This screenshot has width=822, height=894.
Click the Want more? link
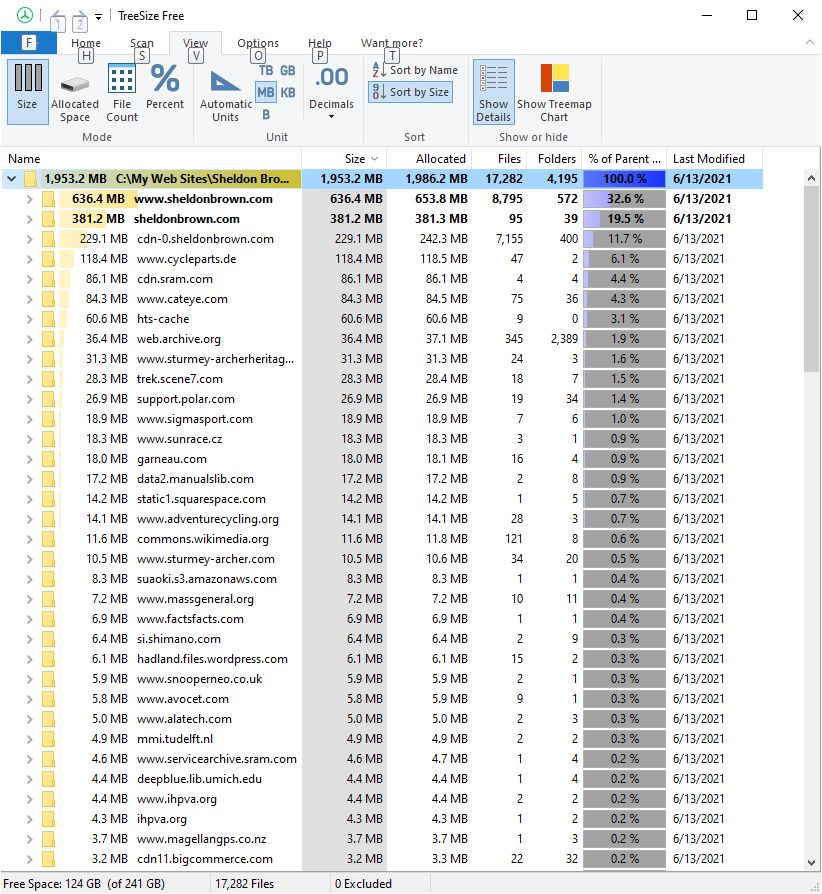pos(392,43)
